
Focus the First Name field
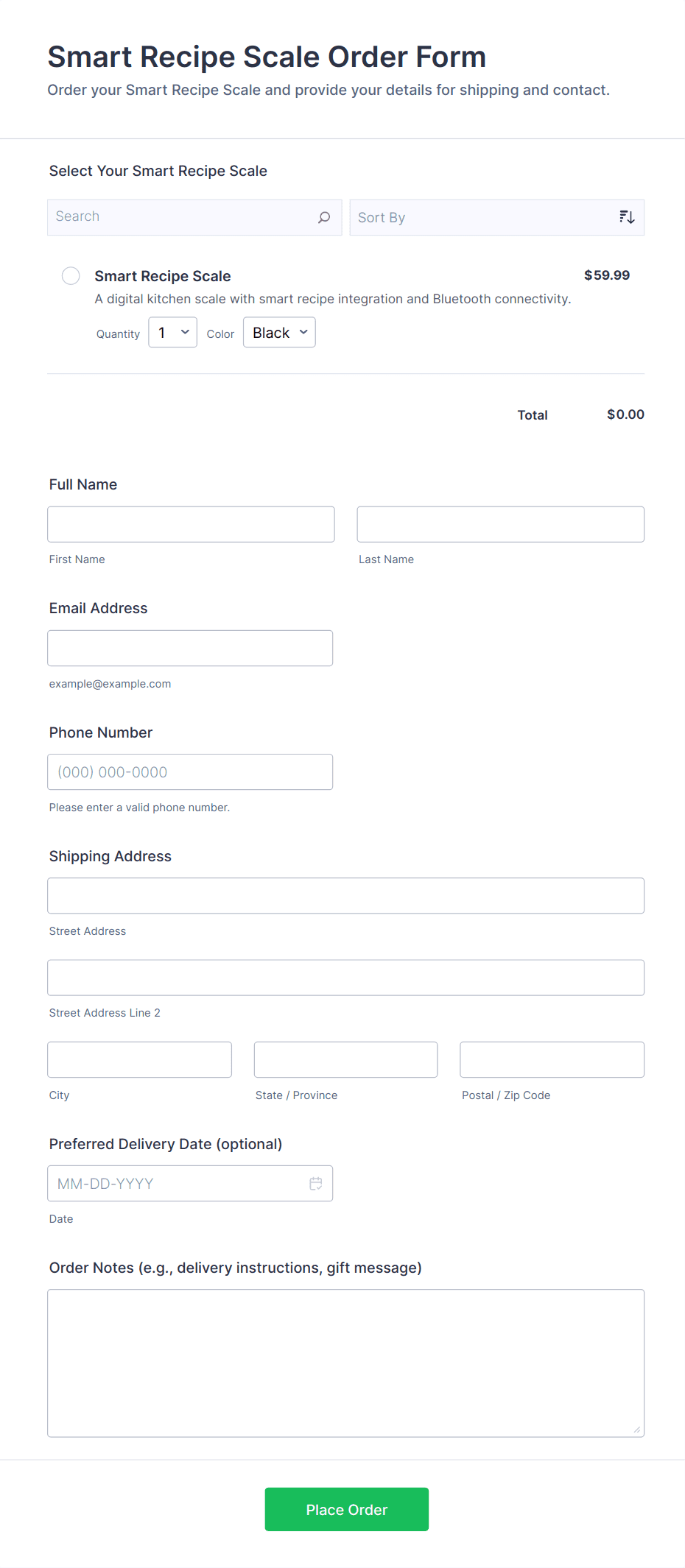(x=191, y=524)
